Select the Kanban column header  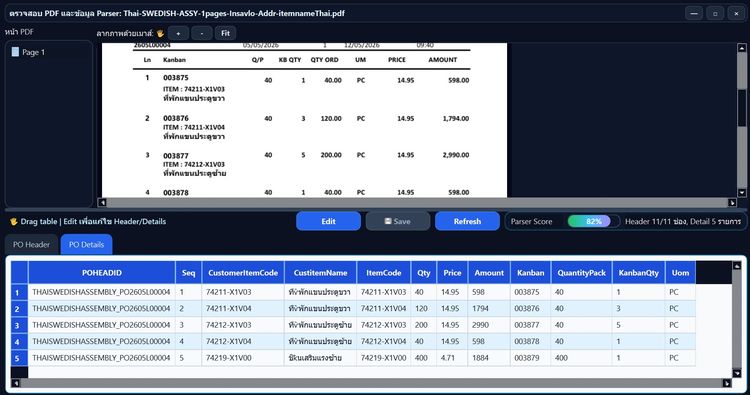[x=530, y=273]
